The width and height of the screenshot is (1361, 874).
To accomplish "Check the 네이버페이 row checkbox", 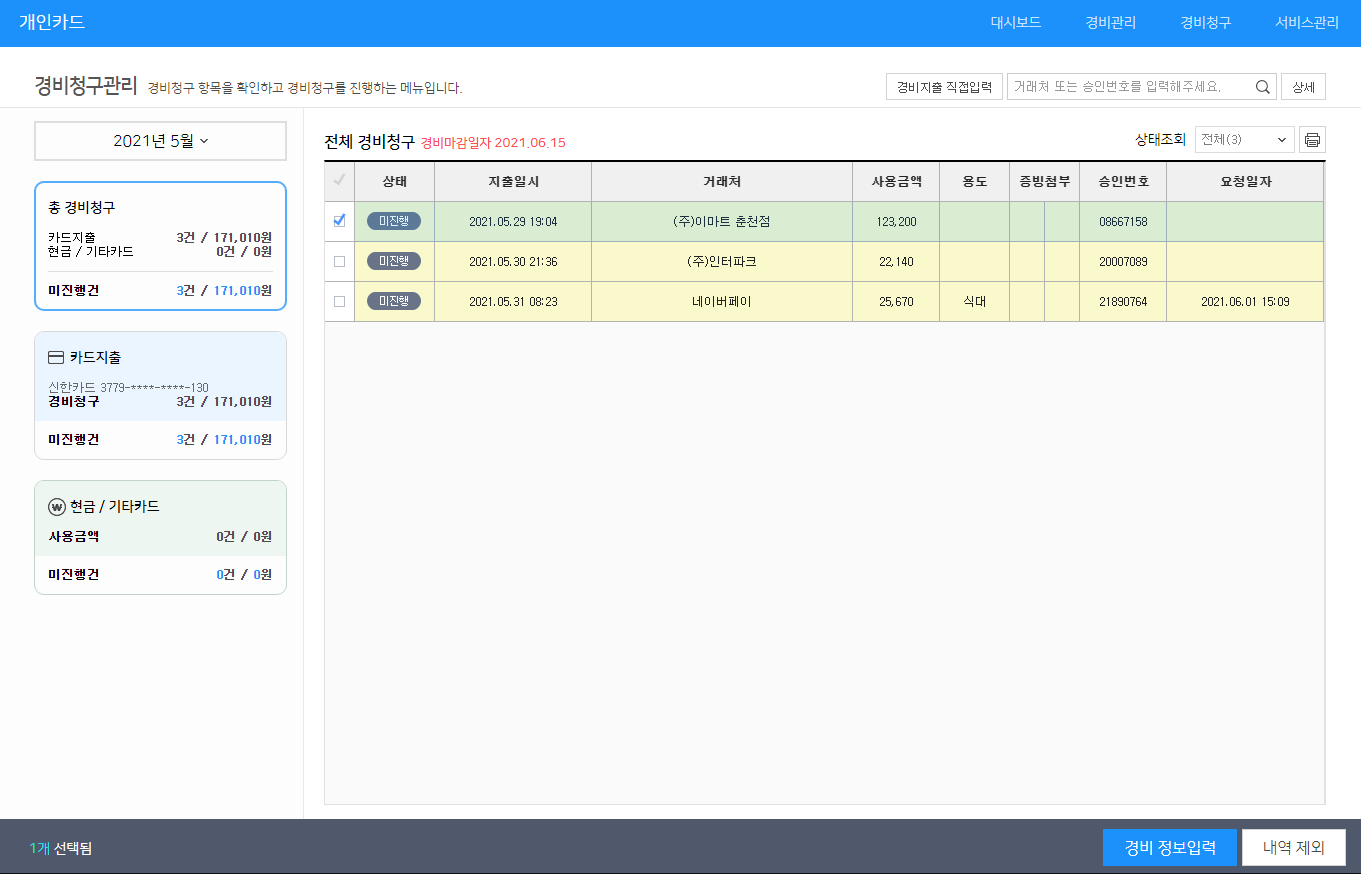I will tap(339, 301).
